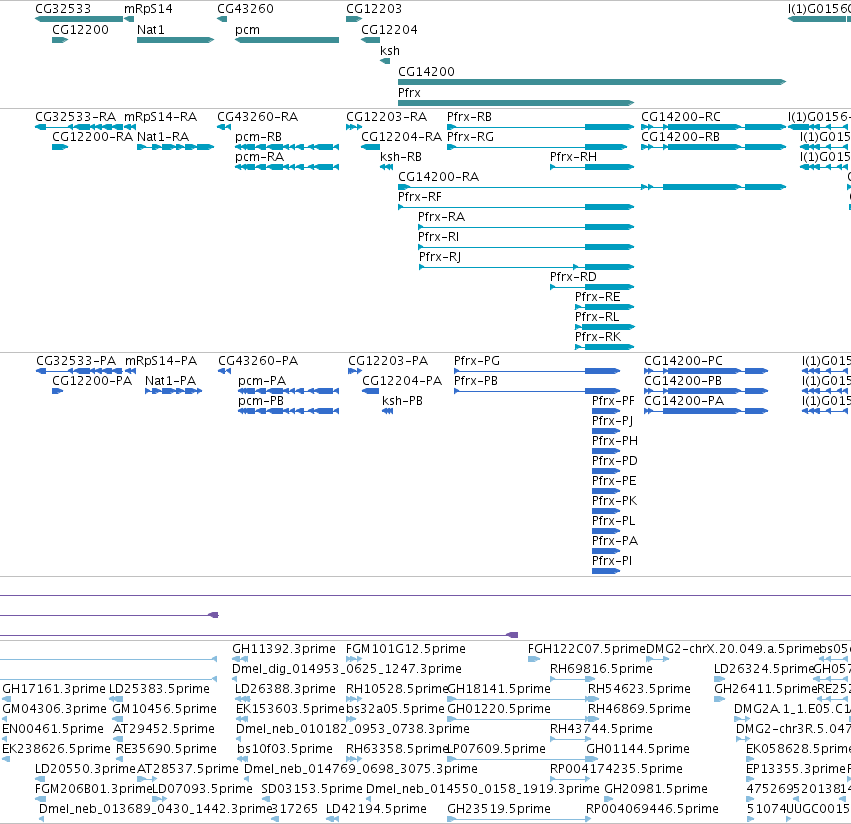Select EST GH23519.5prime label
851x824 pixels.
tap(499, 809)
